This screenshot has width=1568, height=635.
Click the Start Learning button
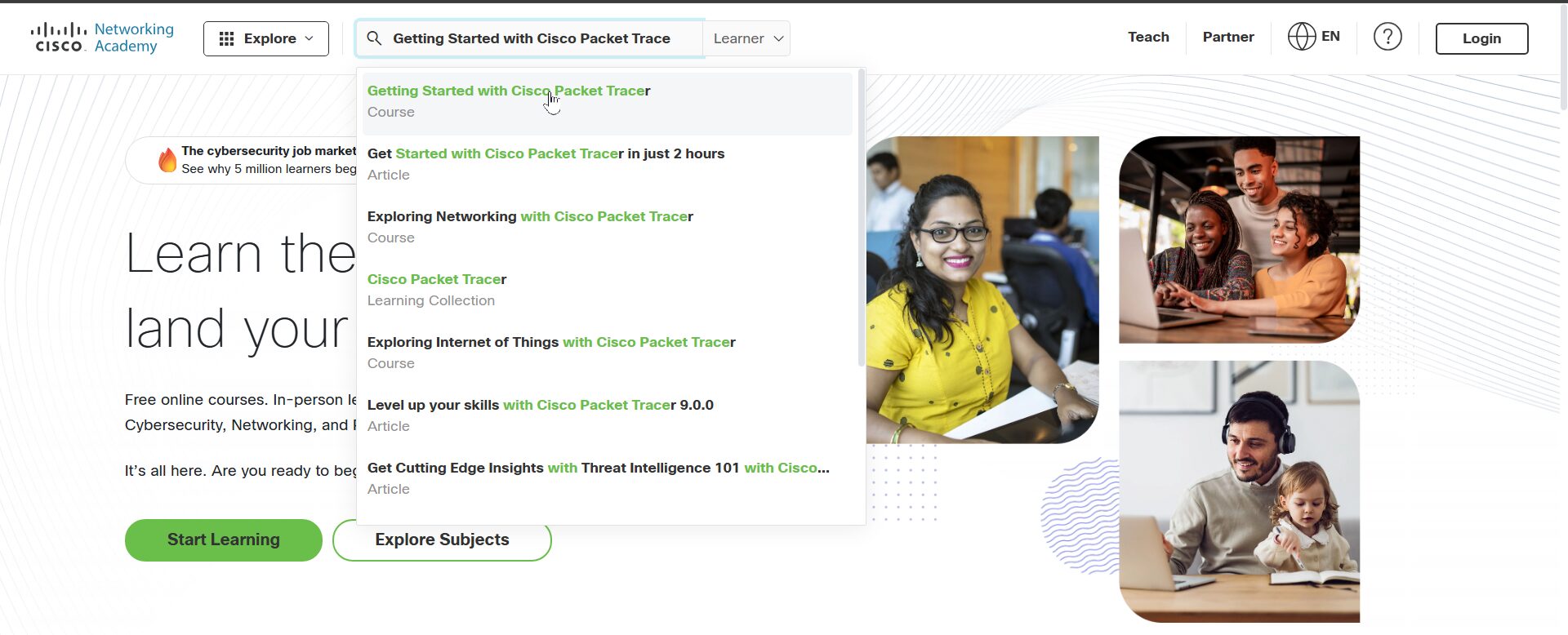click(224, 540)
